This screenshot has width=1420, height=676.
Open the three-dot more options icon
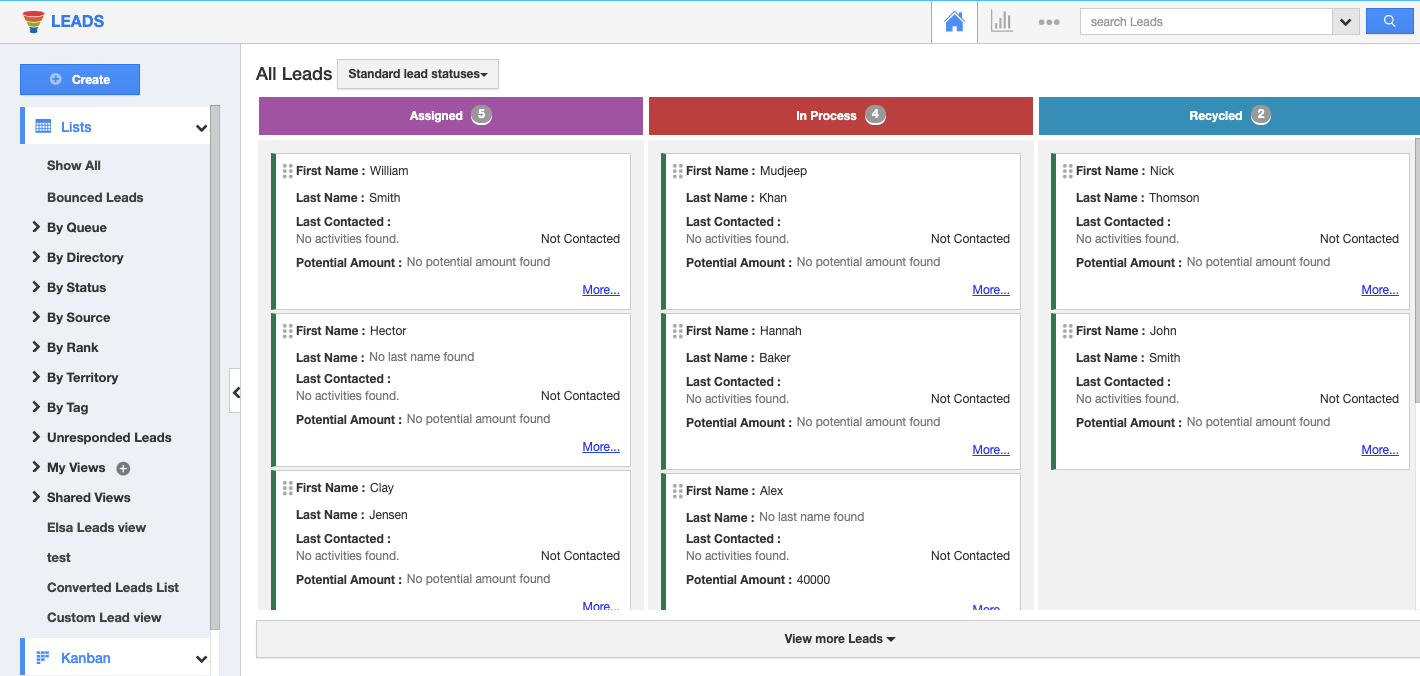click(x=1048, y=22)
